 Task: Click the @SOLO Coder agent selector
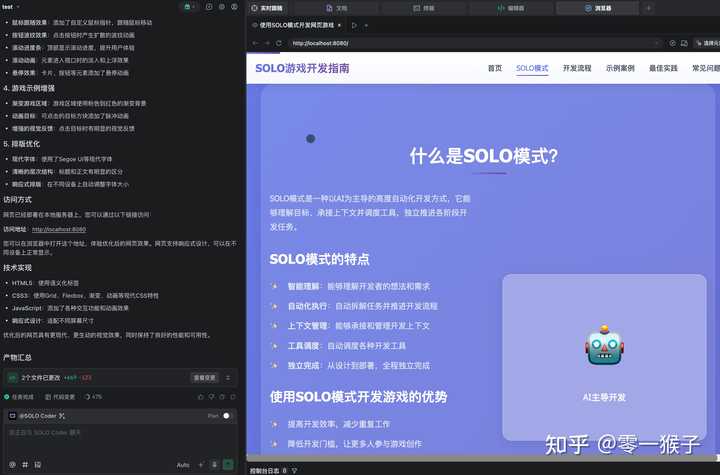click(x=37, y=416)
